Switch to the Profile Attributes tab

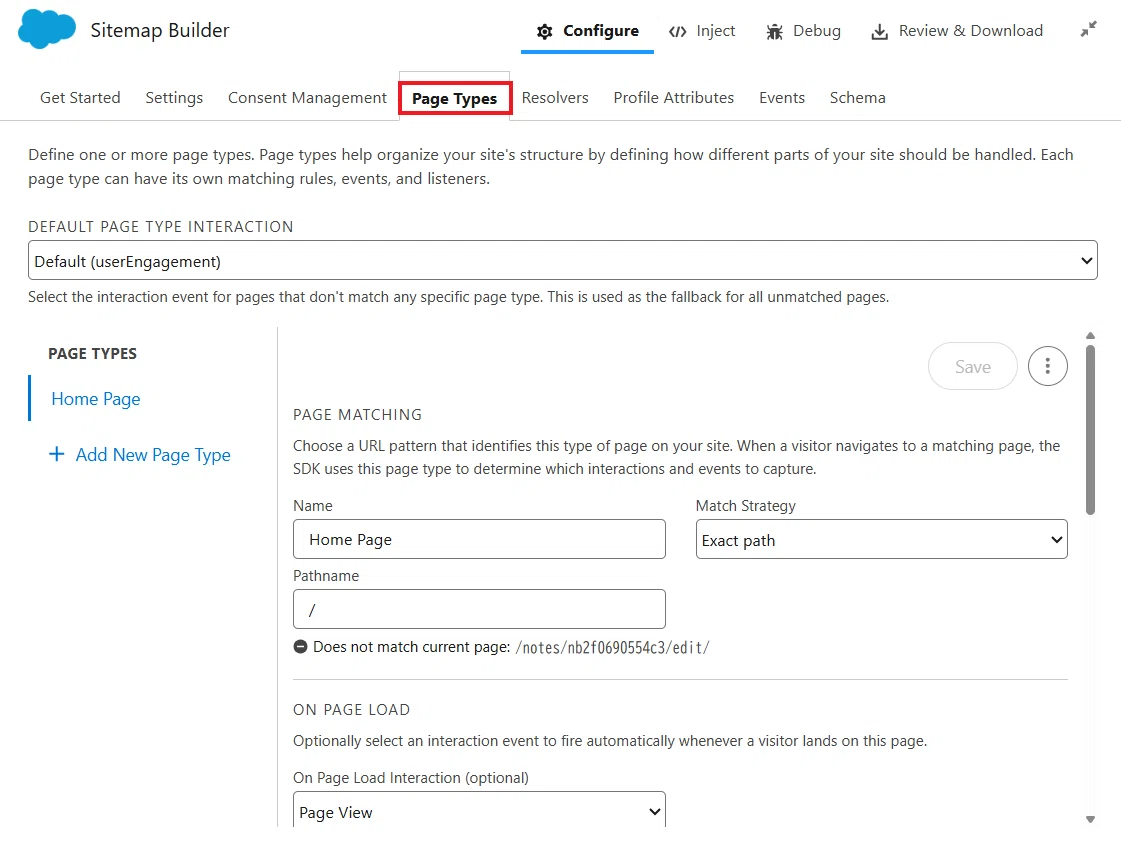coord(673,97)
